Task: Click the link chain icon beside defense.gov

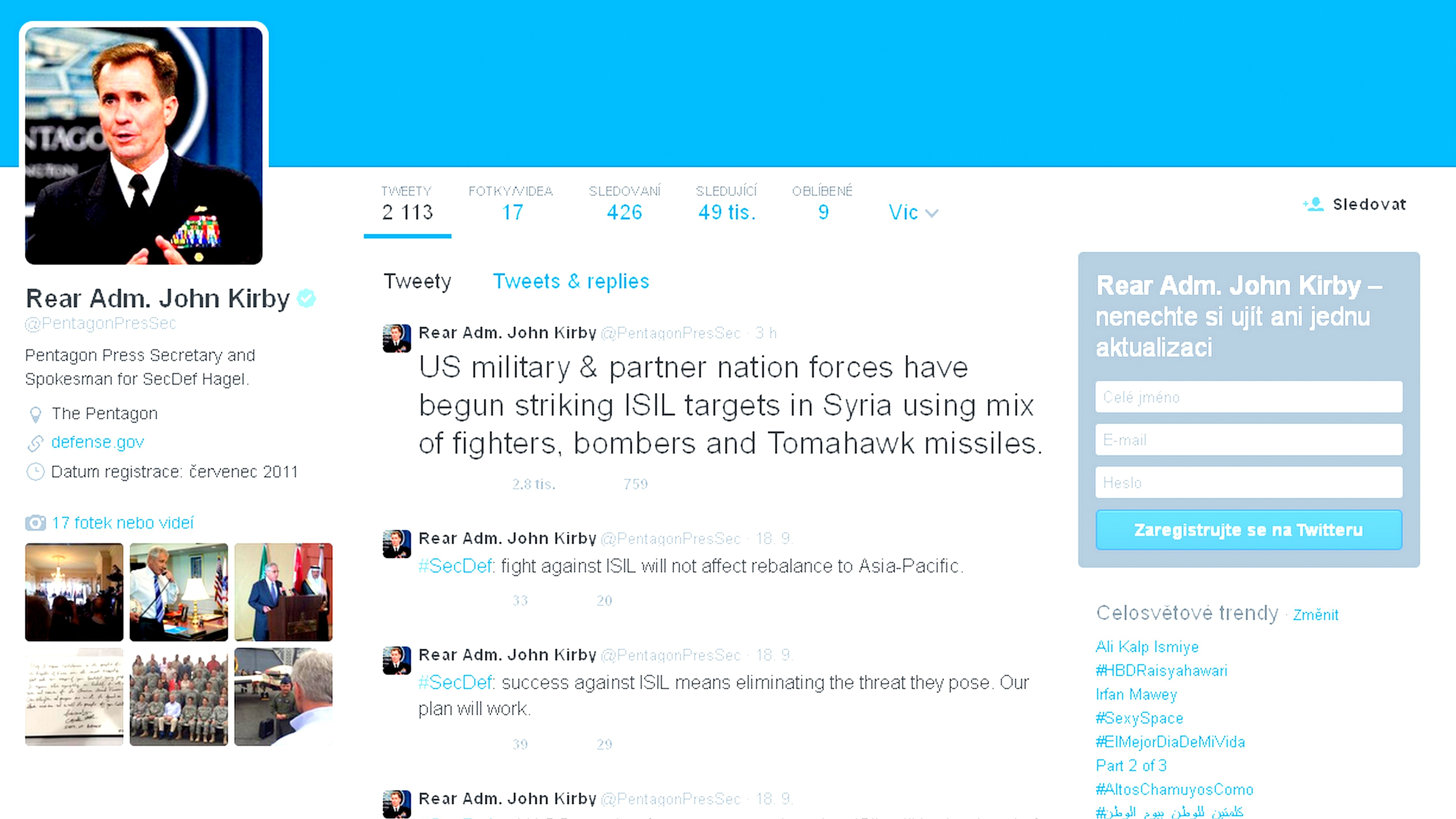Action: tap(35, 443)
